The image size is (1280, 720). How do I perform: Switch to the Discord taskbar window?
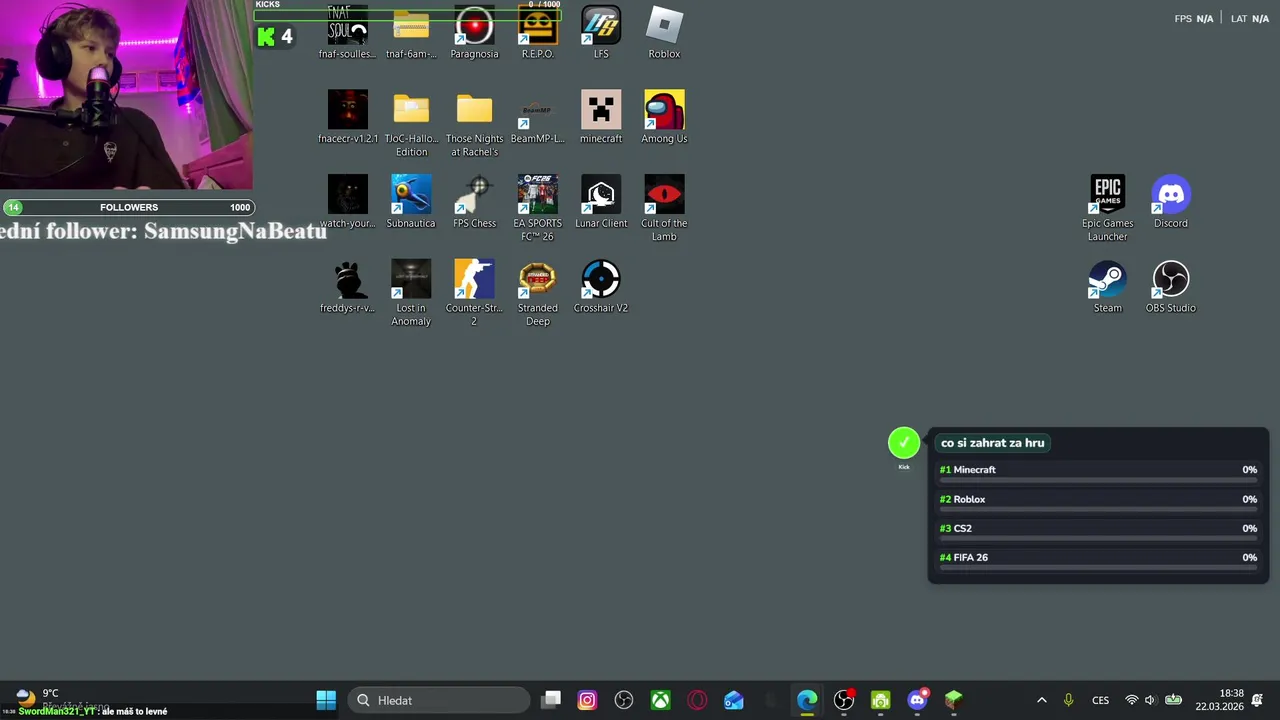(917, 700)
